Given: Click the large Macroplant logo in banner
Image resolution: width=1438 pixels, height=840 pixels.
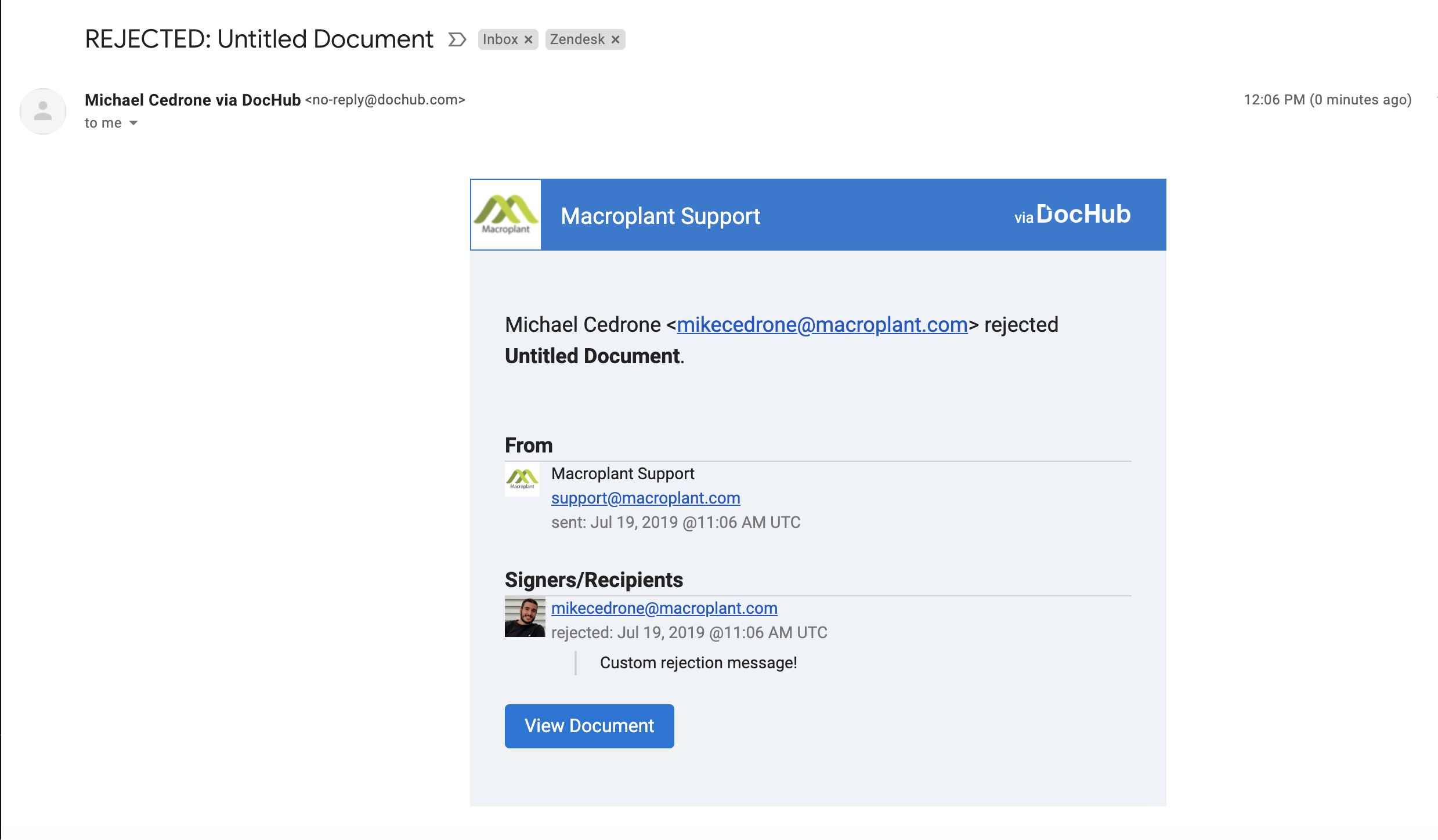Looking at the screenshot, I should (506, 215).
